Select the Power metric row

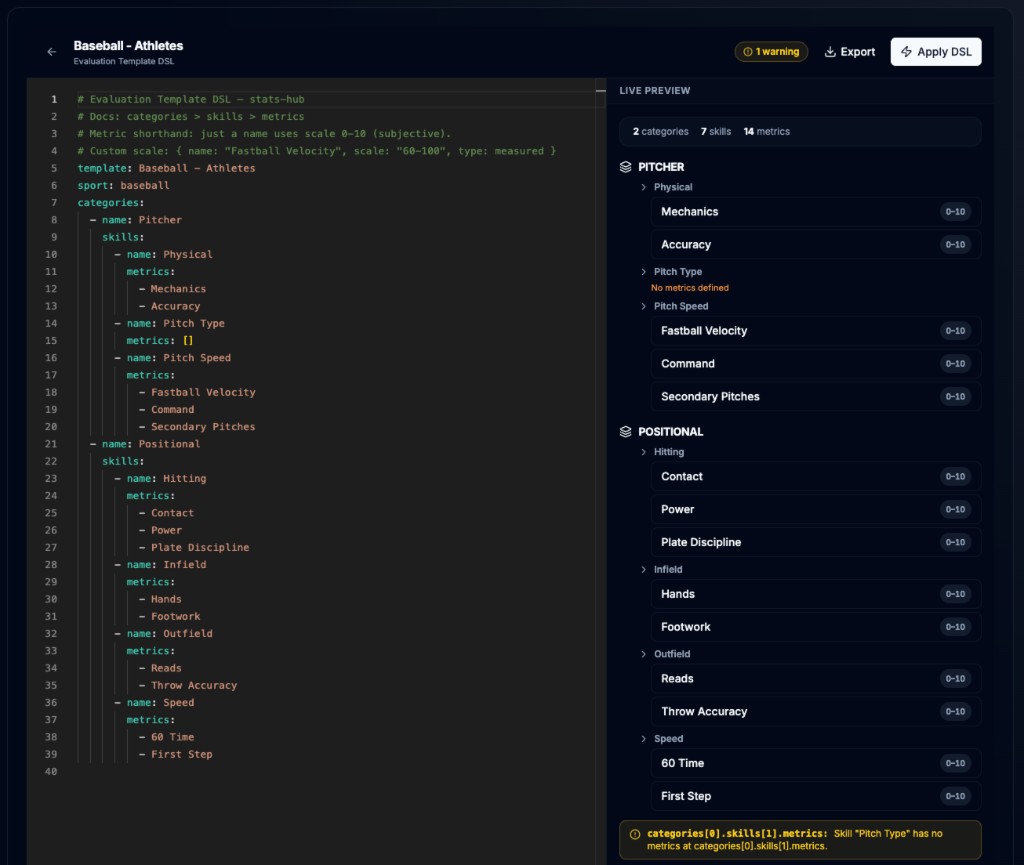click(x=816, y=509)
